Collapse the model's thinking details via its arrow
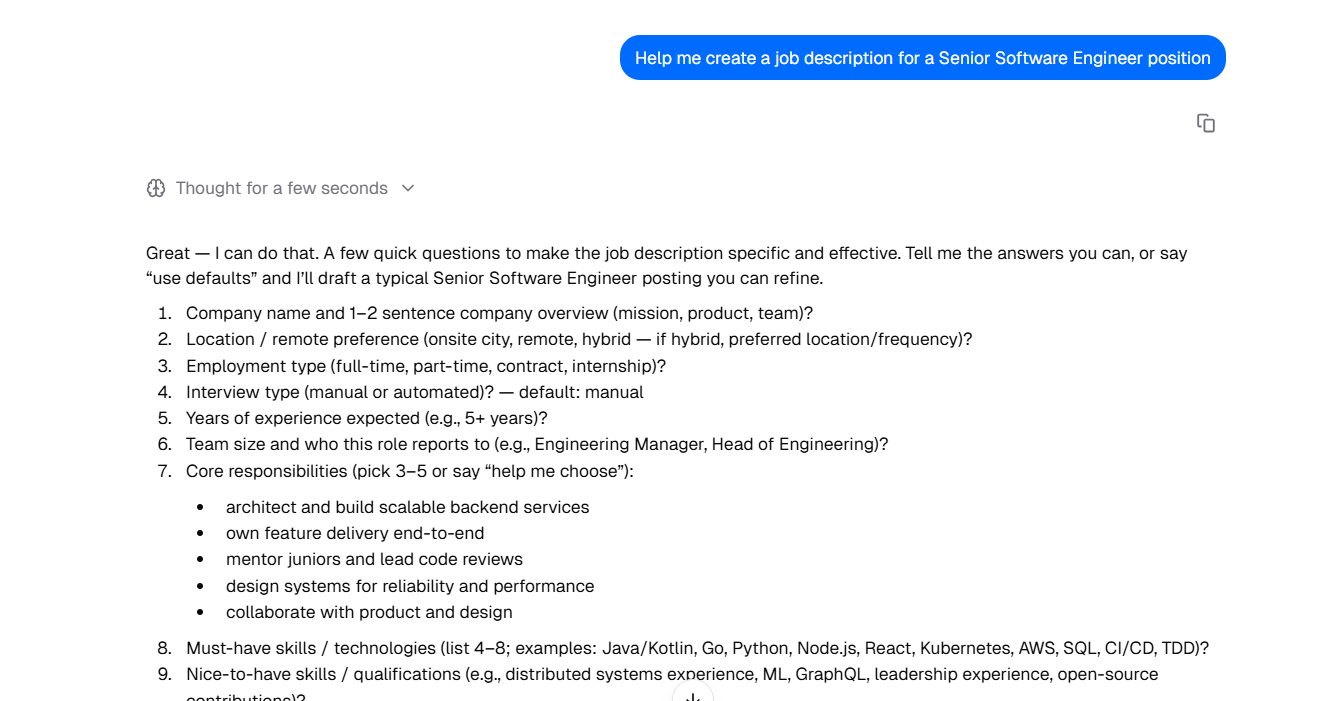The image size is (1342, 701). pos(407,188)
